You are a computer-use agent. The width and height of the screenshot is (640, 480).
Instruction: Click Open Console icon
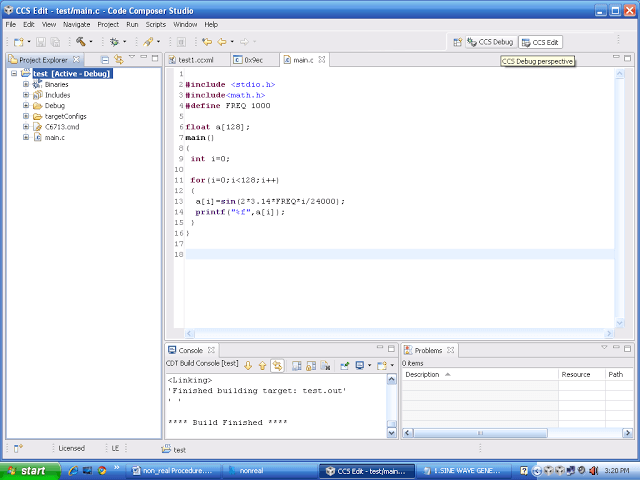[x=382, y=366]
